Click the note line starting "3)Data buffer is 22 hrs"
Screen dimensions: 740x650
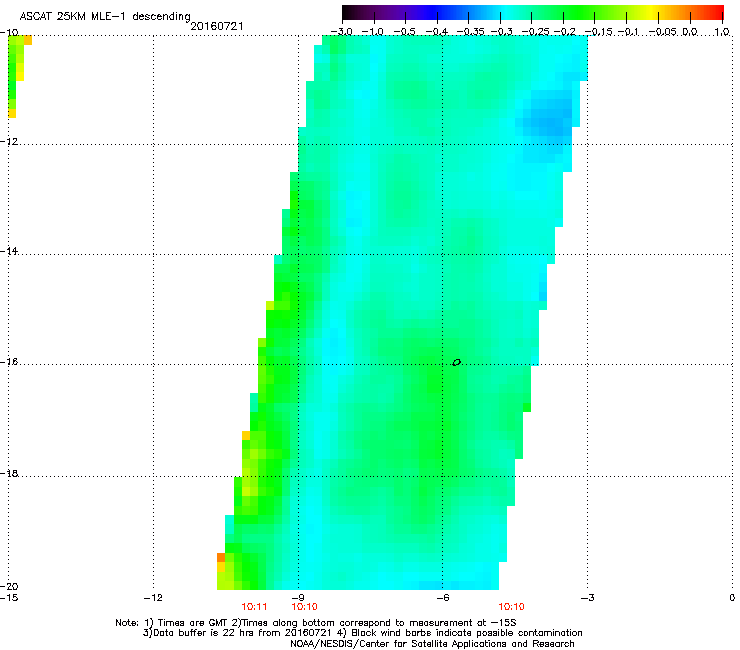(x=362, y=633)
